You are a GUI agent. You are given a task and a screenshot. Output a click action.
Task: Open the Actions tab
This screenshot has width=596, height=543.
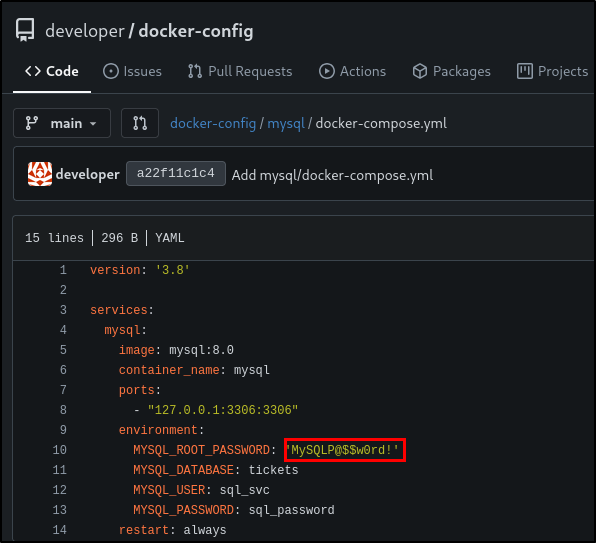pyautogui.click(x=352, y=71)
